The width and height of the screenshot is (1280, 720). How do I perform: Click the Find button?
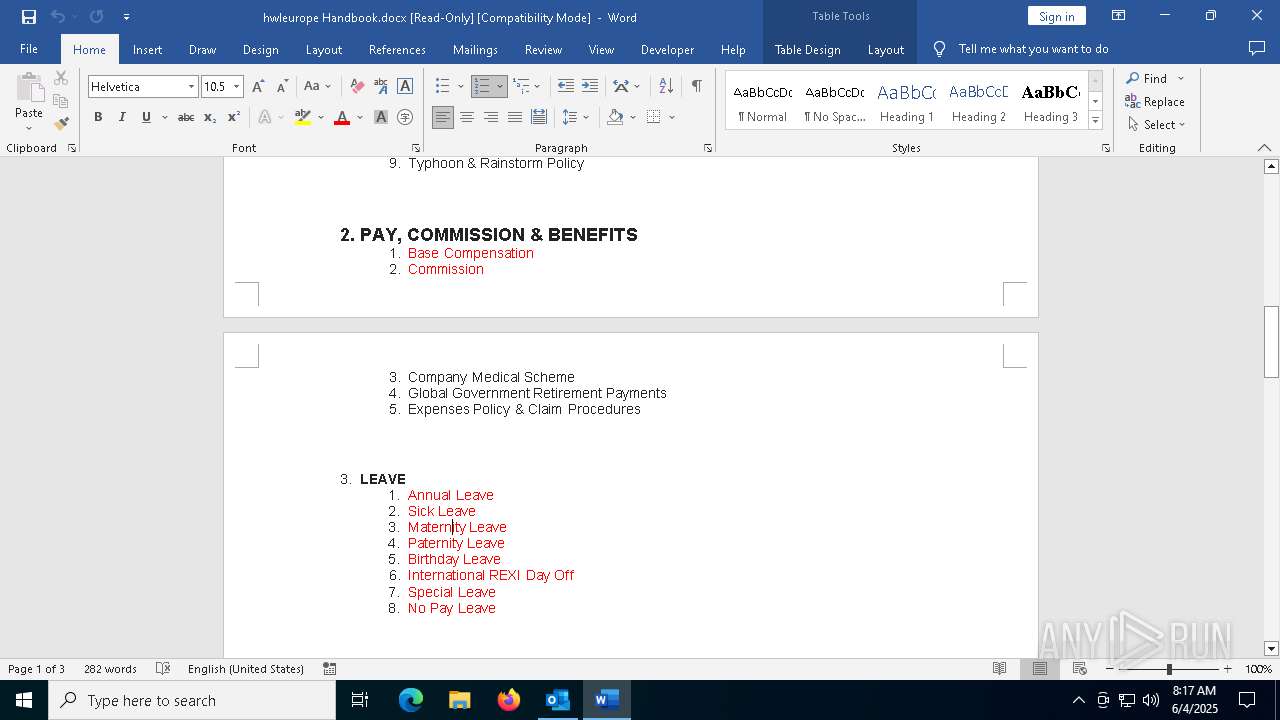tap(1146, 78)
